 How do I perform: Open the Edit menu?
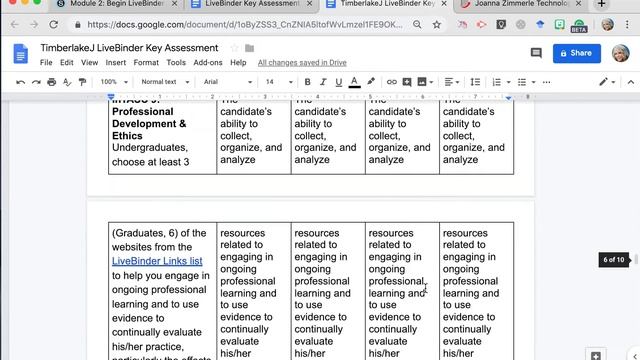click(67, 62)
